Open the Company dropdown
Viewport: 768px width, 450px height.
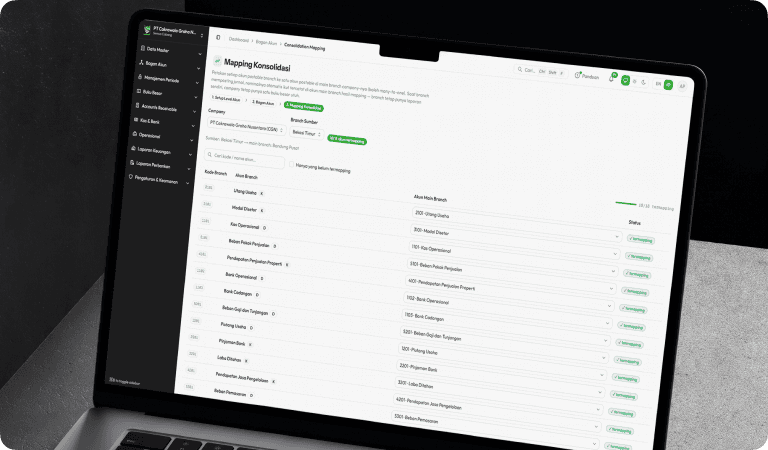pos(246,126)
